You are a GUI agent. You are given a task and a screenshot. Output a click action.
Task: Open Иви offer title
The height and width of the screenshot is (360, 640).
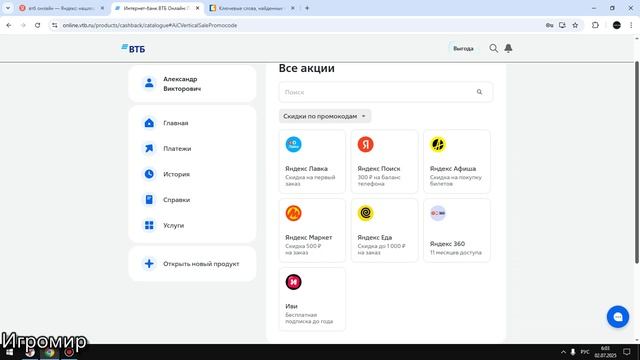point(291,306)
